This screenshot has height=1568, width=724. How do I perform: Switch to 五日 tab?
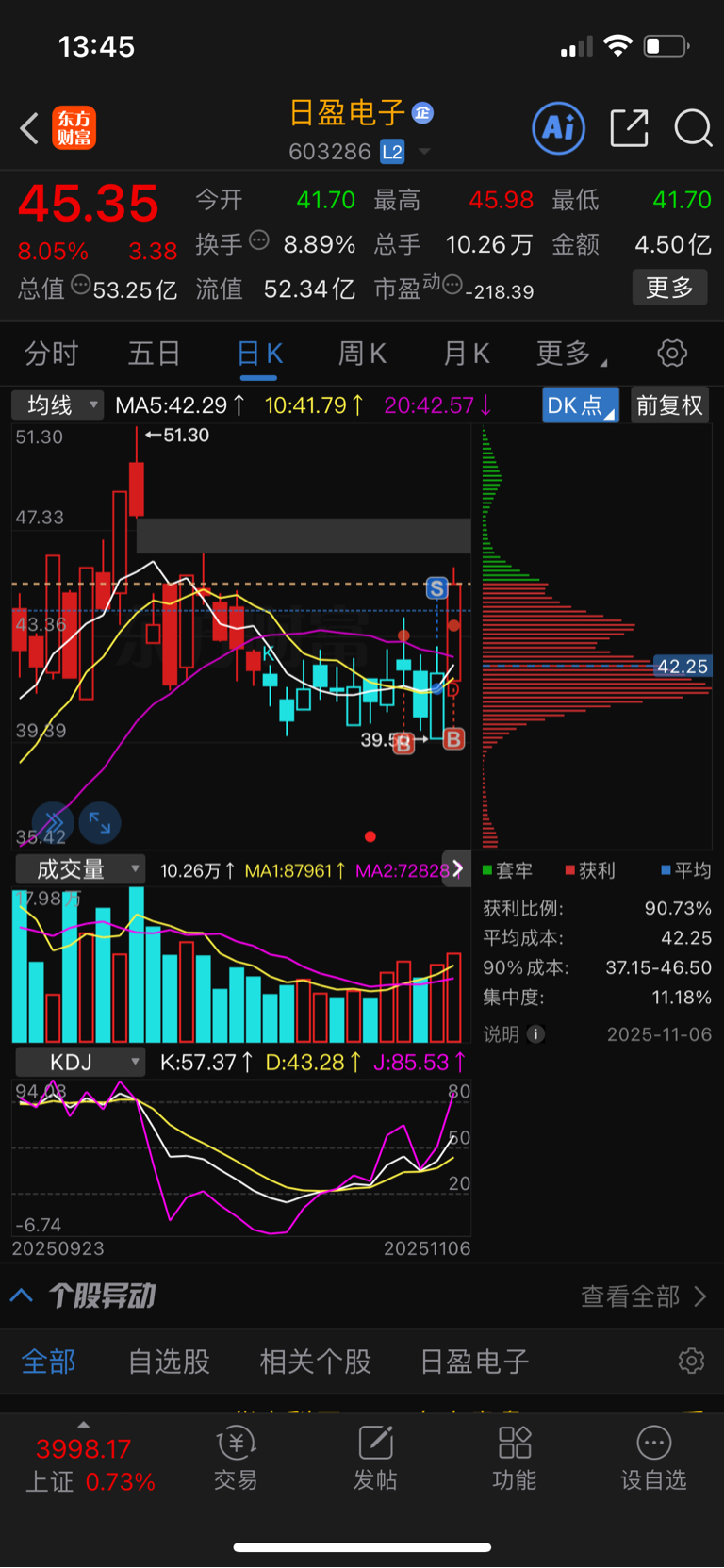pyautogui.click(x=155, y=354)
